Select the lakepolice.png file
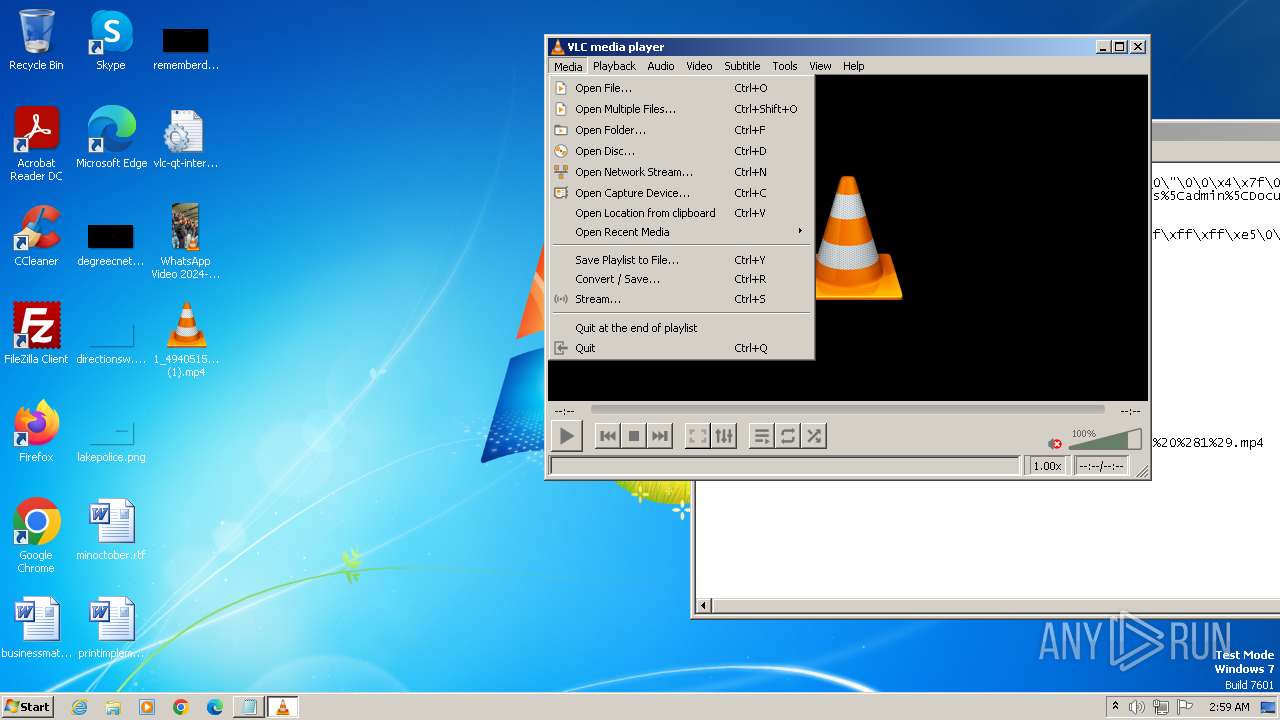The width and height of the screenshot is (1280, 720). point(111,440)
